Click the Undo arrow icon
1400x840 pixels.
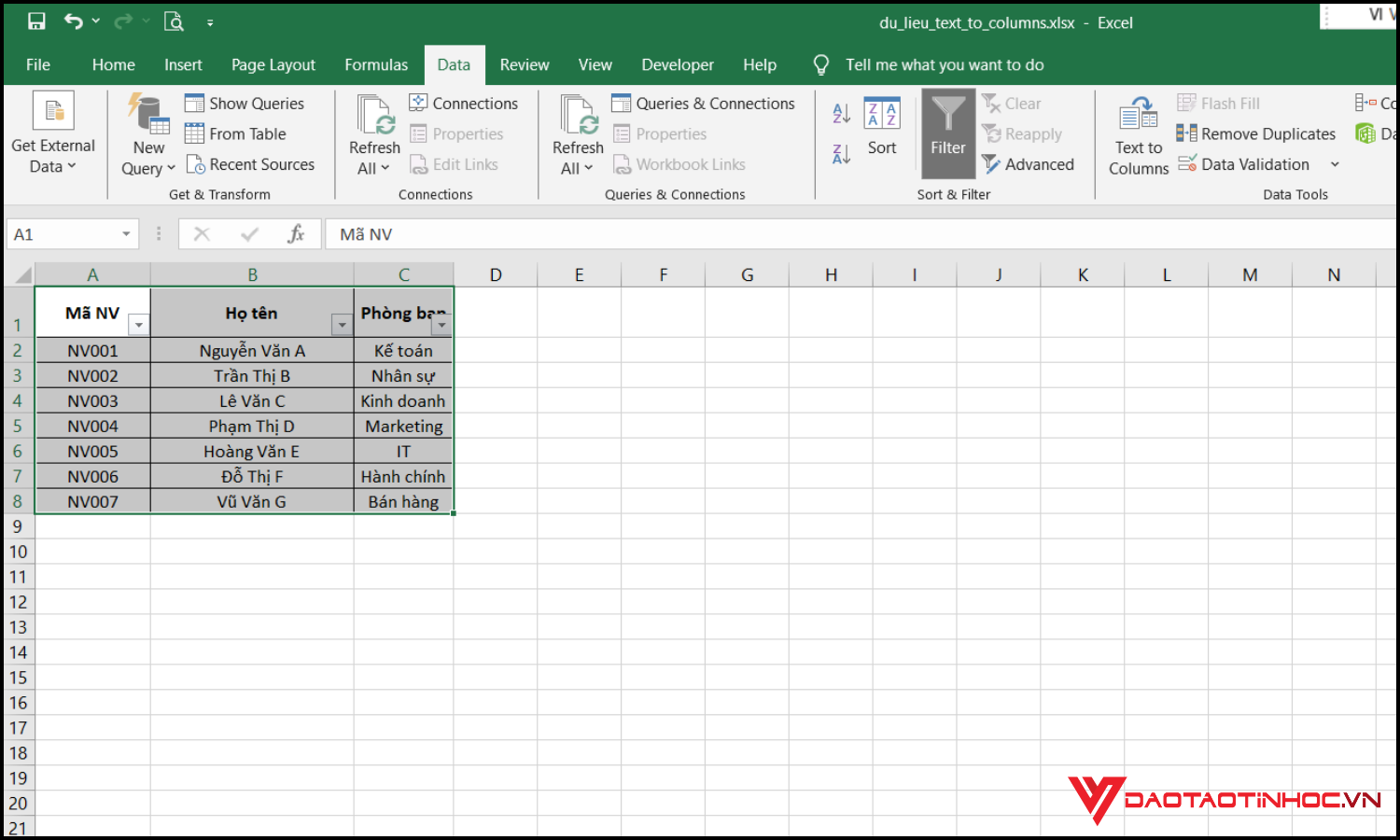74,21
